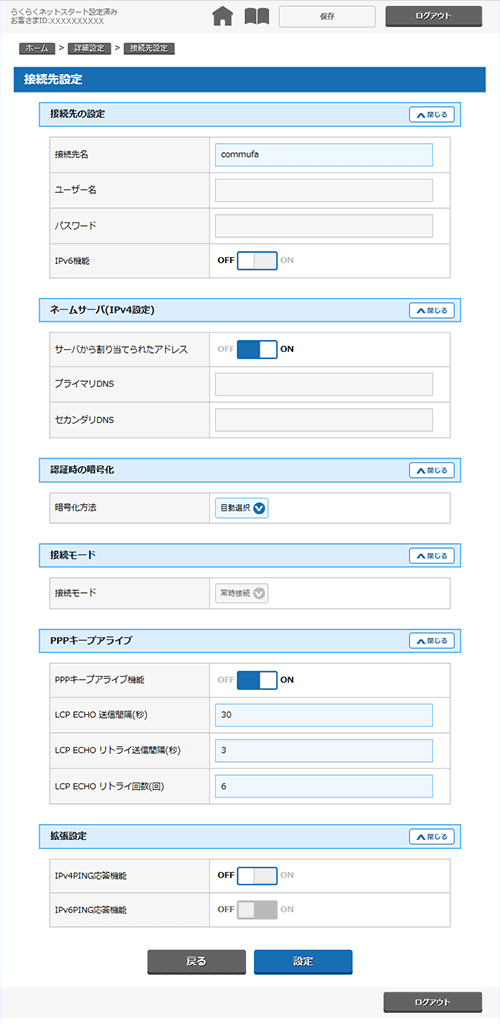Screen dimensions: 500x1024
Task: Toggle the PPPキープアライブ機能 switch
Action: tap(257, 680)
